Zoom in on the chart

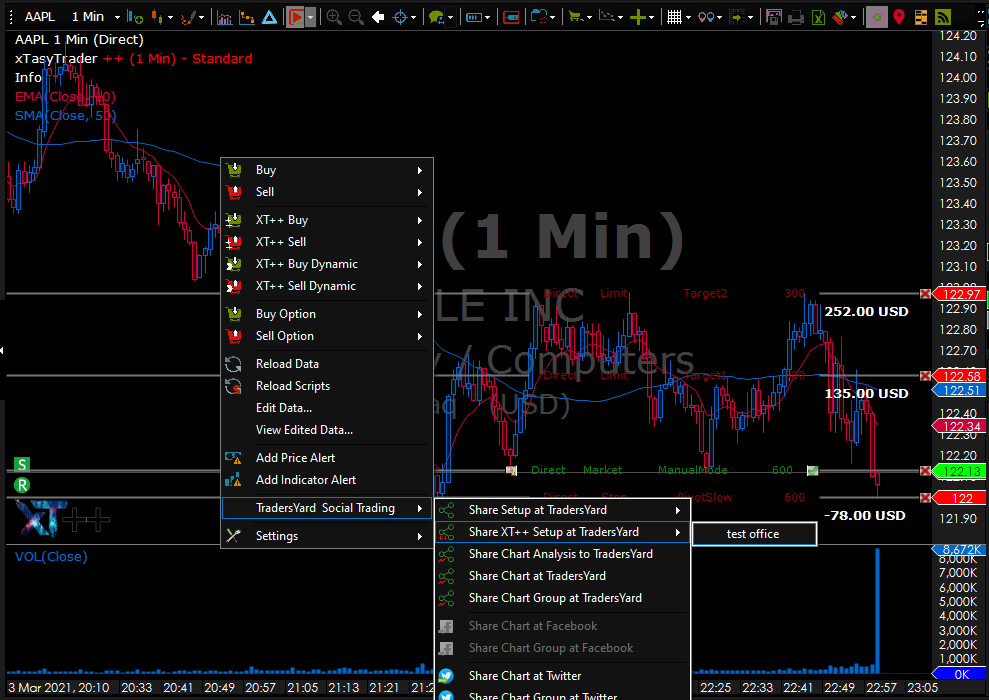[x=334, y=17]
